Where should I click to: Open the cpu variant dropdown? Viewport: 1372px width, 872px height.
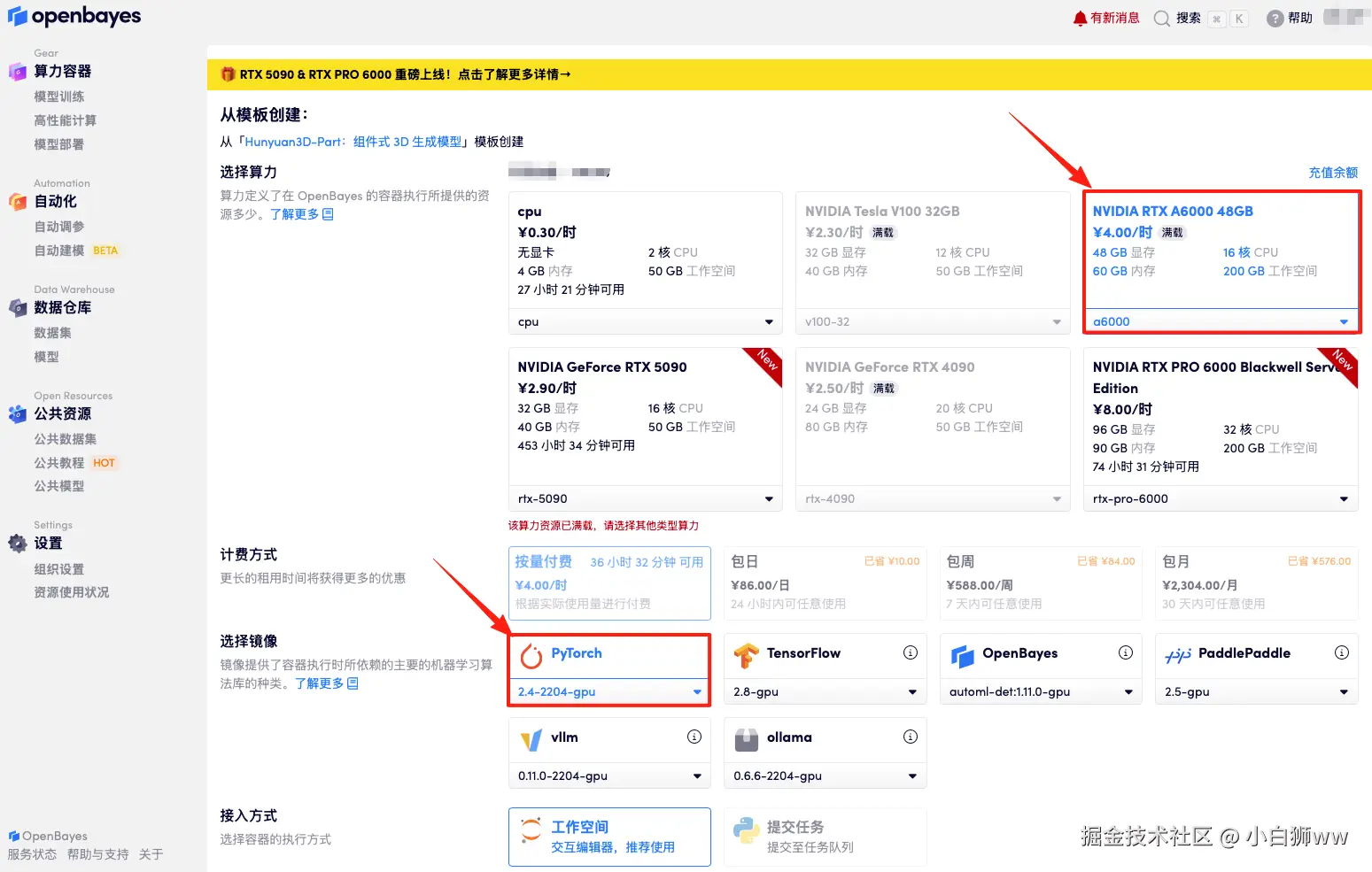pos(646,322)
